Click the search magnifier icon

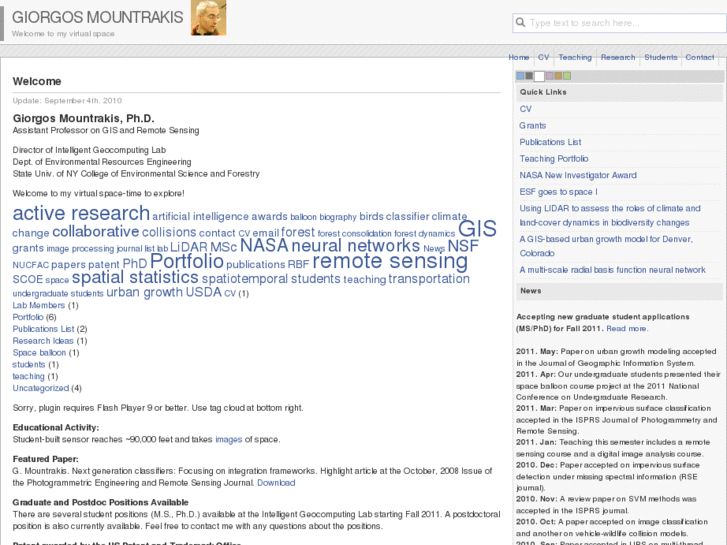(x=521, y=23)
